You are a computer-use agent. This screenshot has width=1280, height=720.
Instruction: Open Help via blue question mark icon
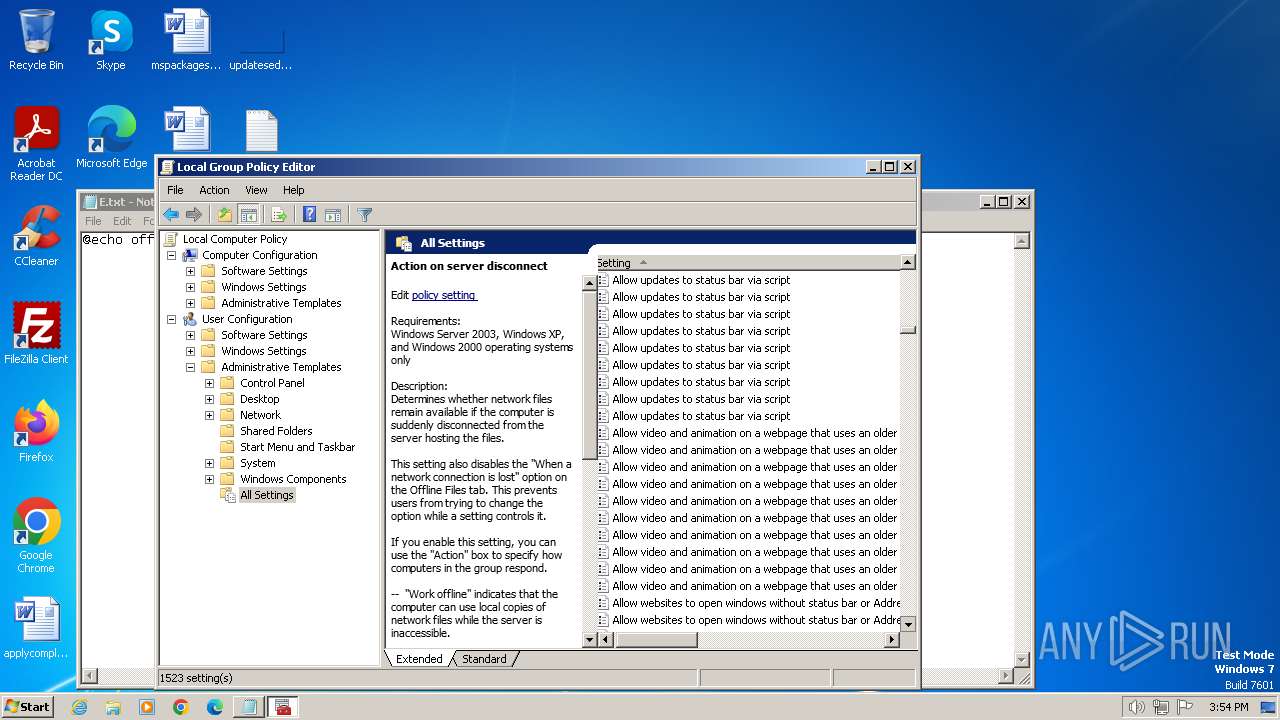309,215
